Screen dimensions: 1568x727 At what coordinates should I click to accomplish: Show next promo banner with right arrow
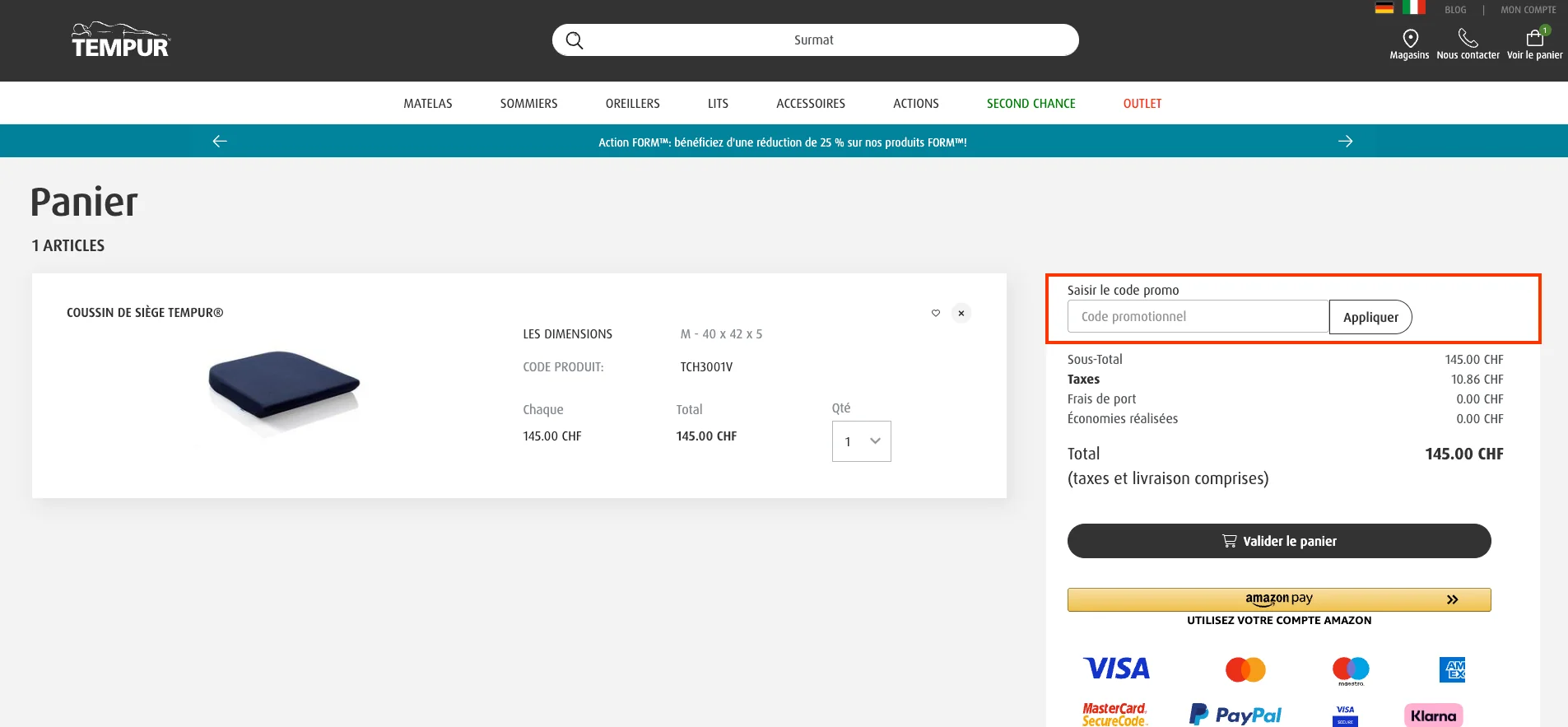tap(1345, 141)
